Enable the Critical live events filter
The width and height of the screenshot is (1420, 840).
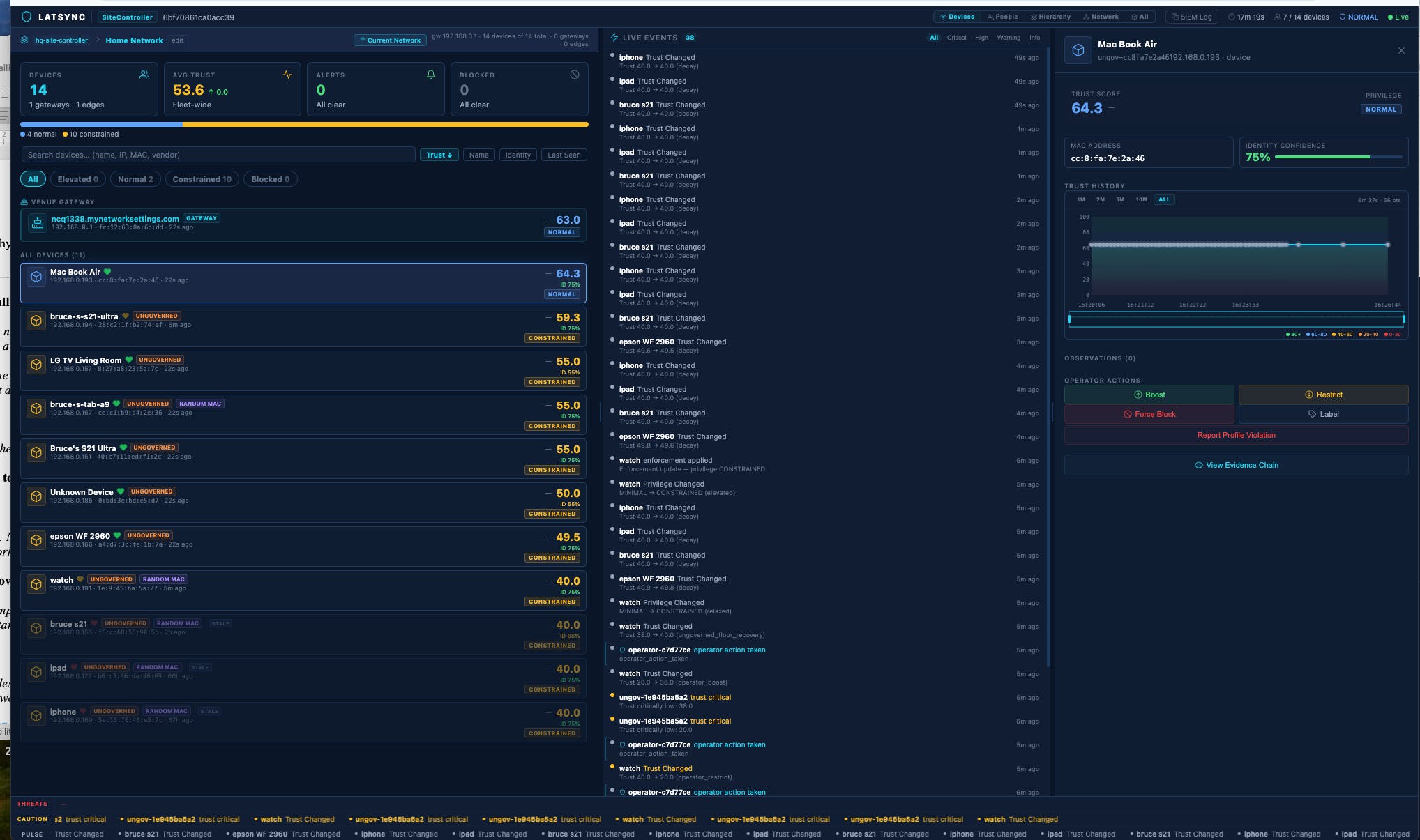pyautogui.click(x=956, y=38)
